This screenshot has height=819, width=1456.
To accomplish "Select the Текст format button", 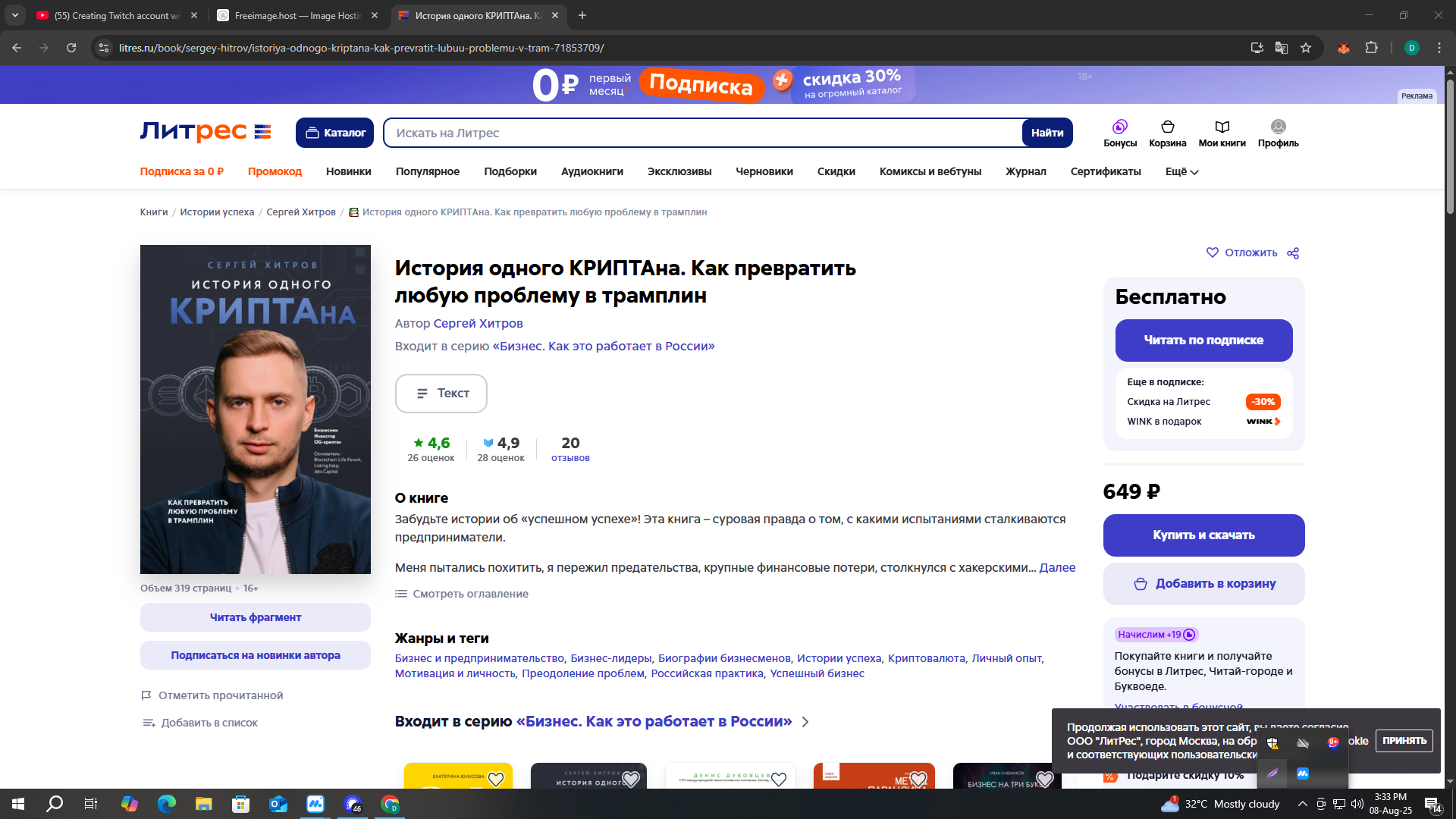I will coord(441,394).
